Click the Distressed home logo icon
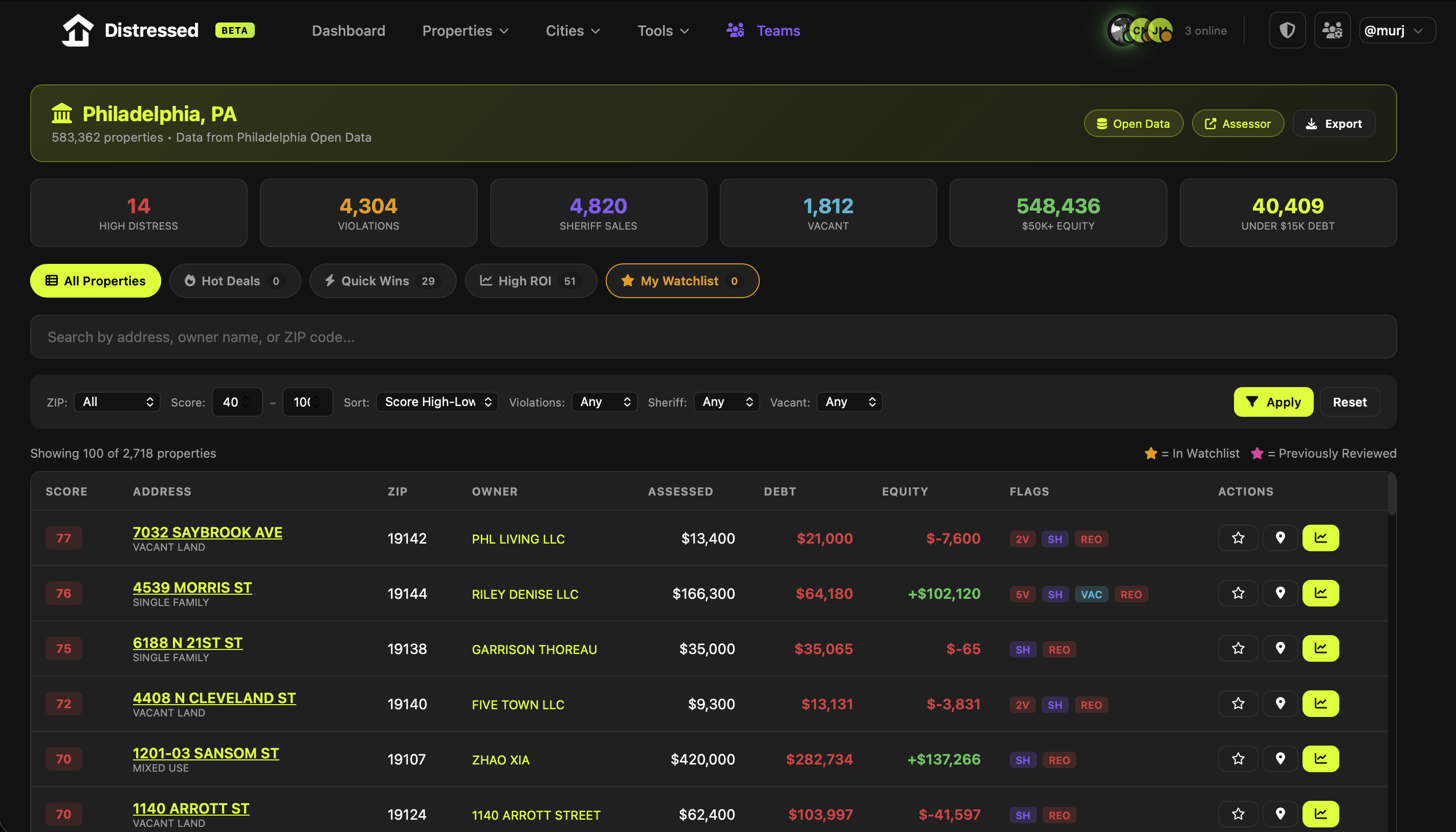Screen dimensions: 1456x832 point(77,30)
